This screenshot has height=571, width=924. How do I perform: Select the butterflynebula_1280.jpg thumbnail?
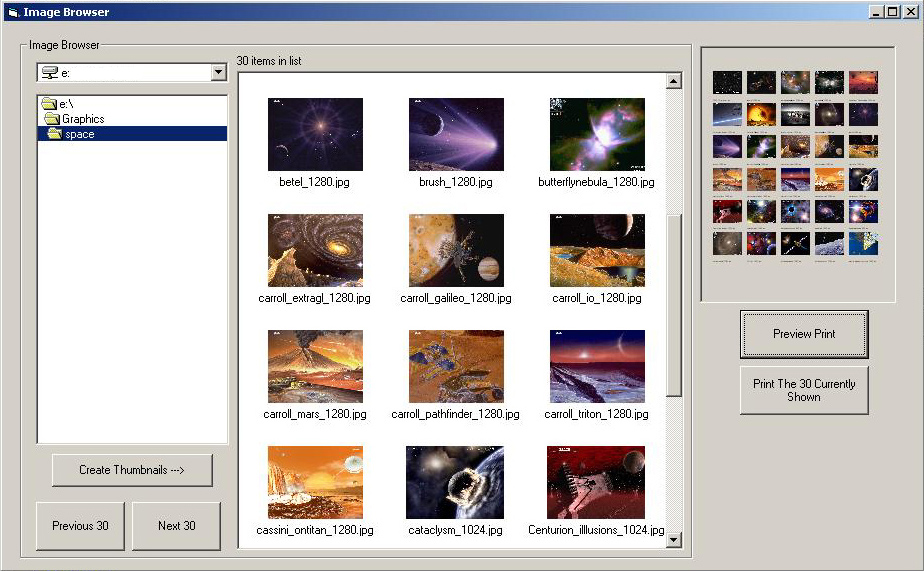click(597, 135)
